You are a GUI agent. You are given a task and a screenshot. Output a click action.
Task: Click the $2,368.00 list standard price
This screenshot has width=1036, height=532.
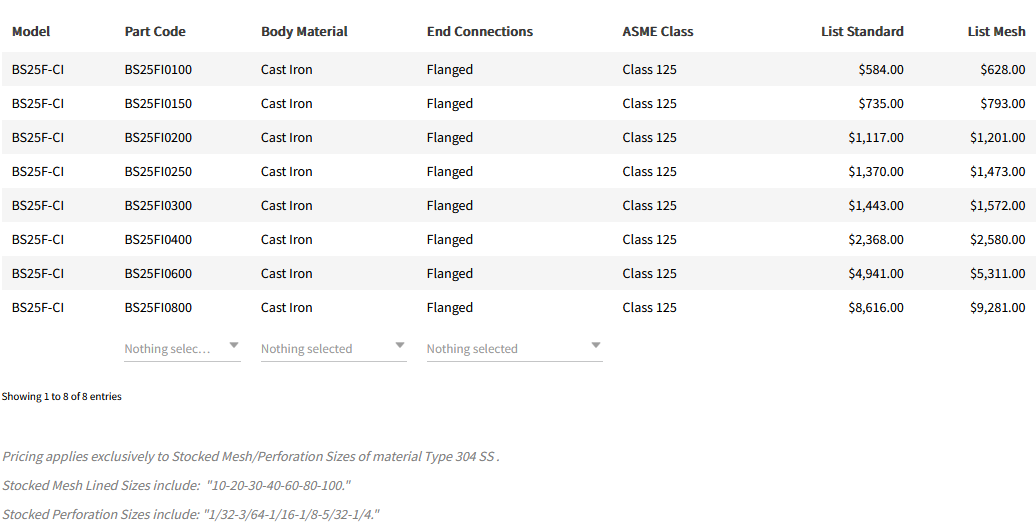[x=876, y=240]
